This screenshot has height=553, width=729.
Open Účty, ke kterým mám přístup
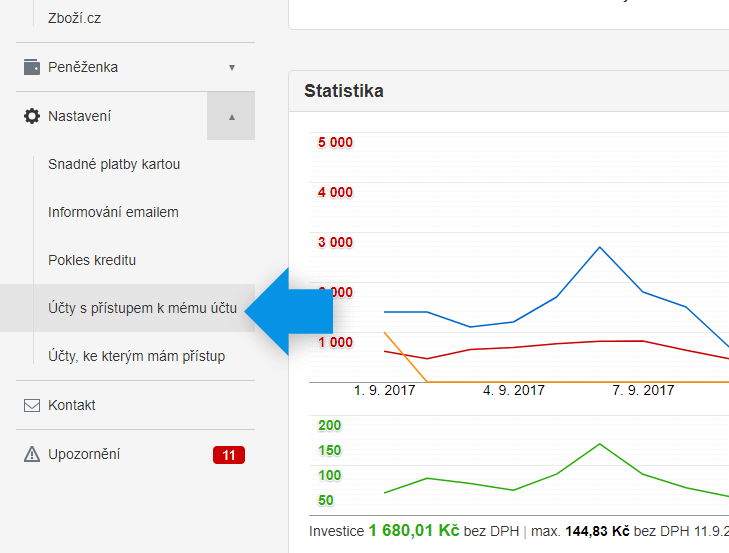pyautogui.click(x=137, y=356)
